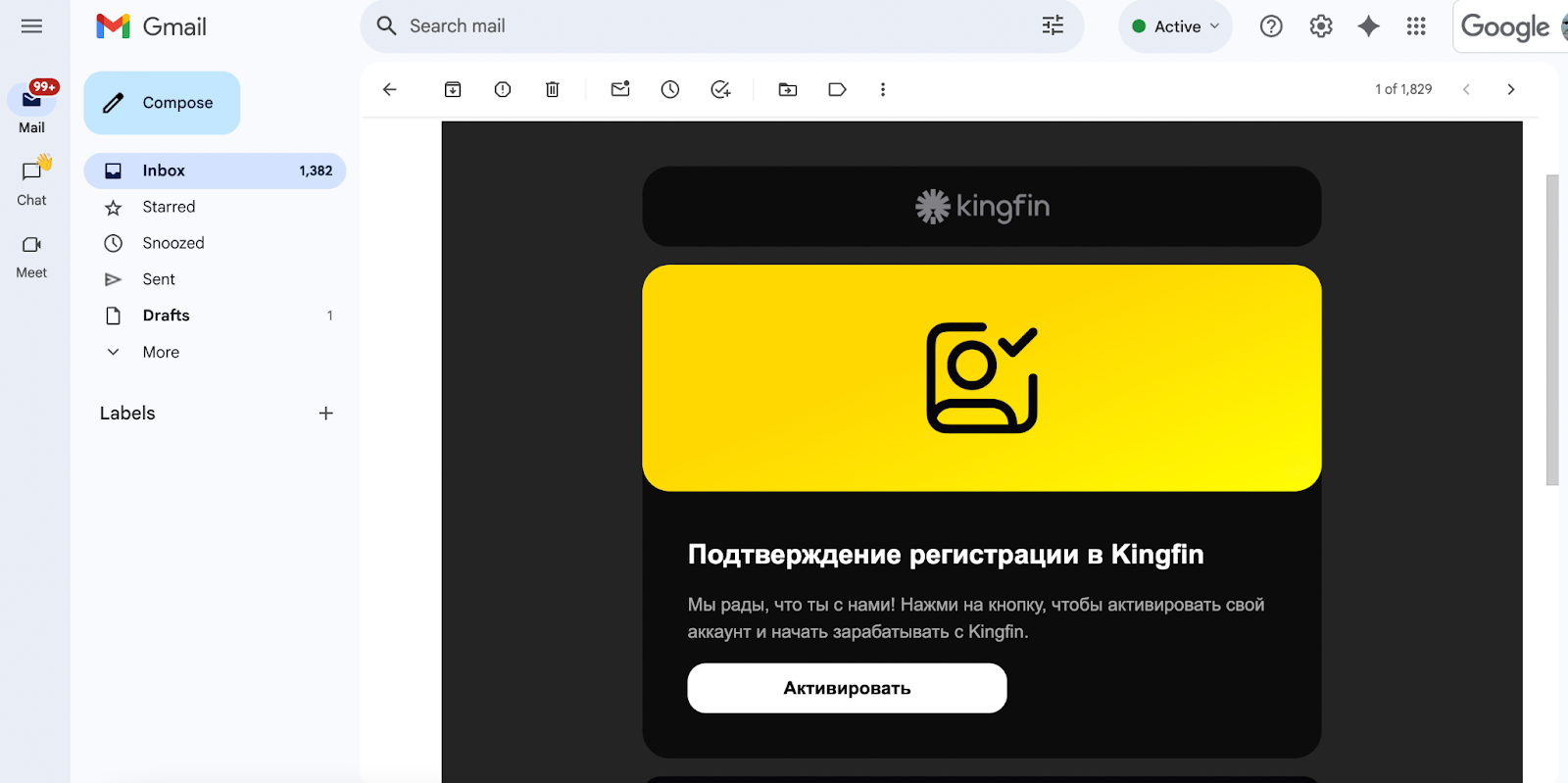Create new label with plus icon
1568x783 pixels.
[326, 414]
